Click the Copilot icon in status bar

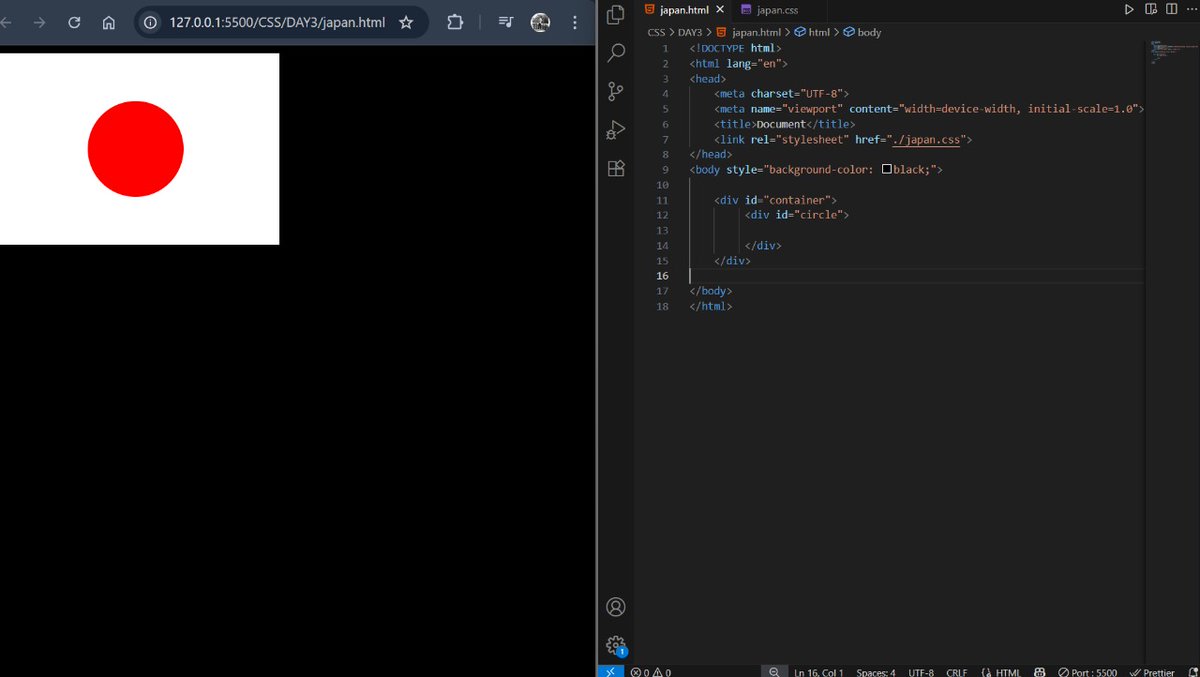tap(1040, 672)
